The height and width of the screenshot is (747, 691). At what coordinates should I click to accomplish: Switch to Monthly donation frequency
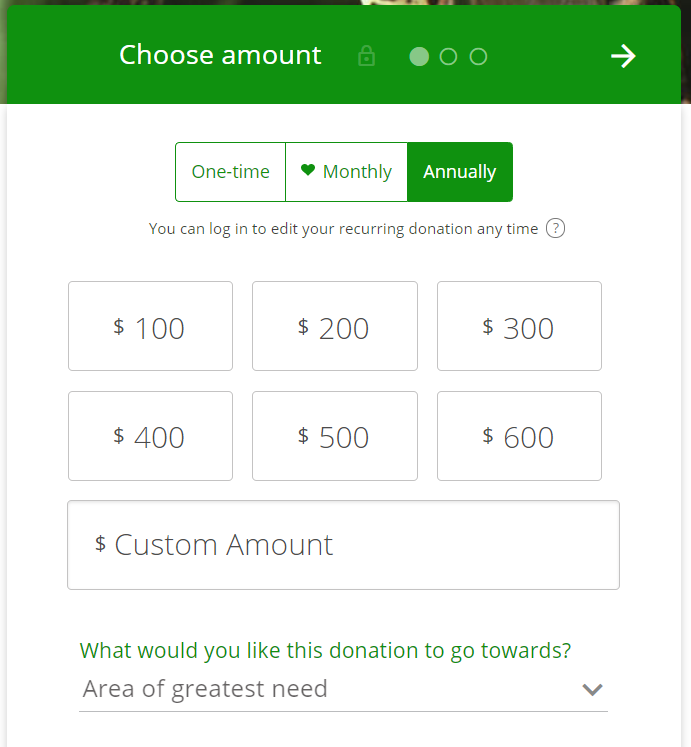347,172
